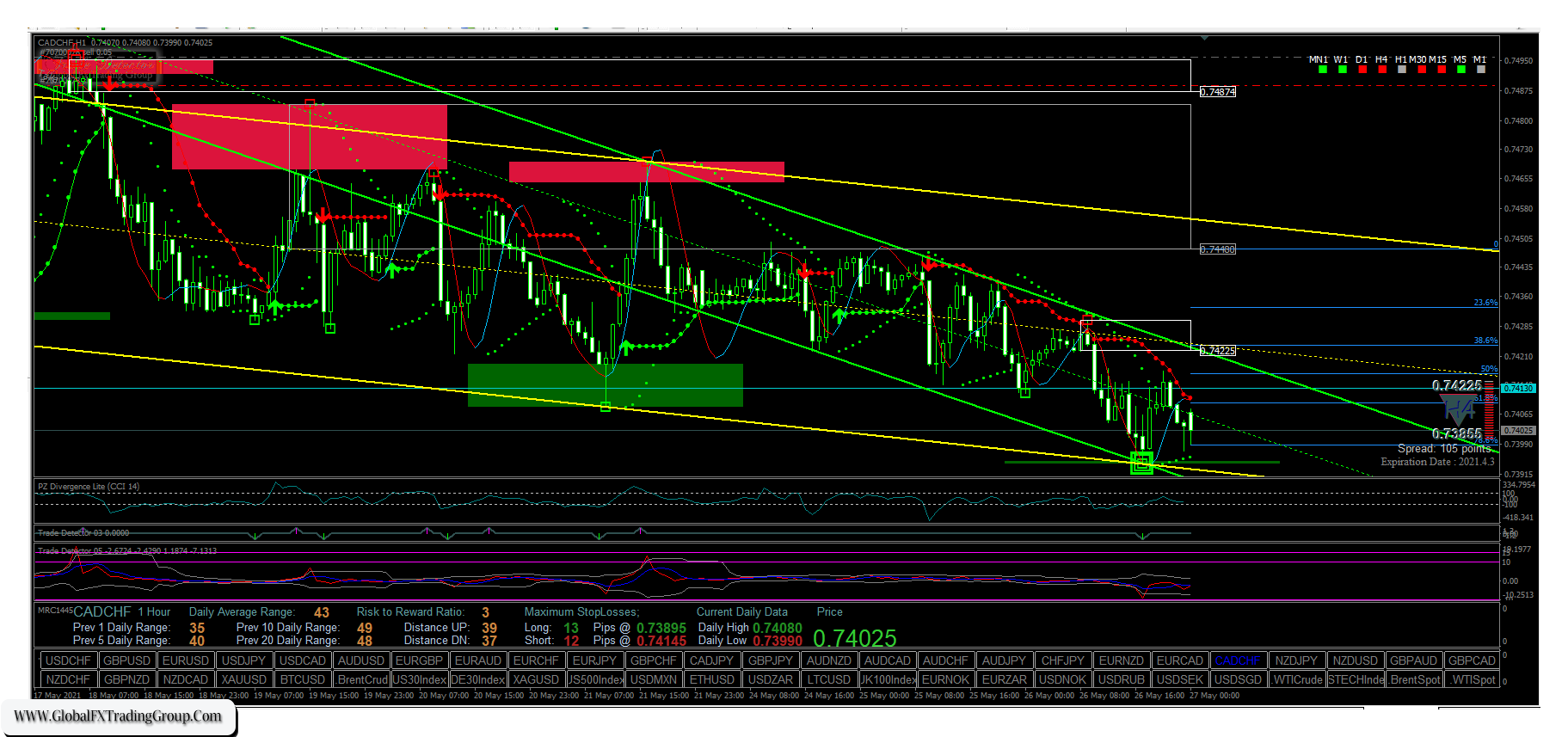Click the red D1 timeframe indicator square
Viewport: 1568px width, 737px height.
coord(1362,70)
